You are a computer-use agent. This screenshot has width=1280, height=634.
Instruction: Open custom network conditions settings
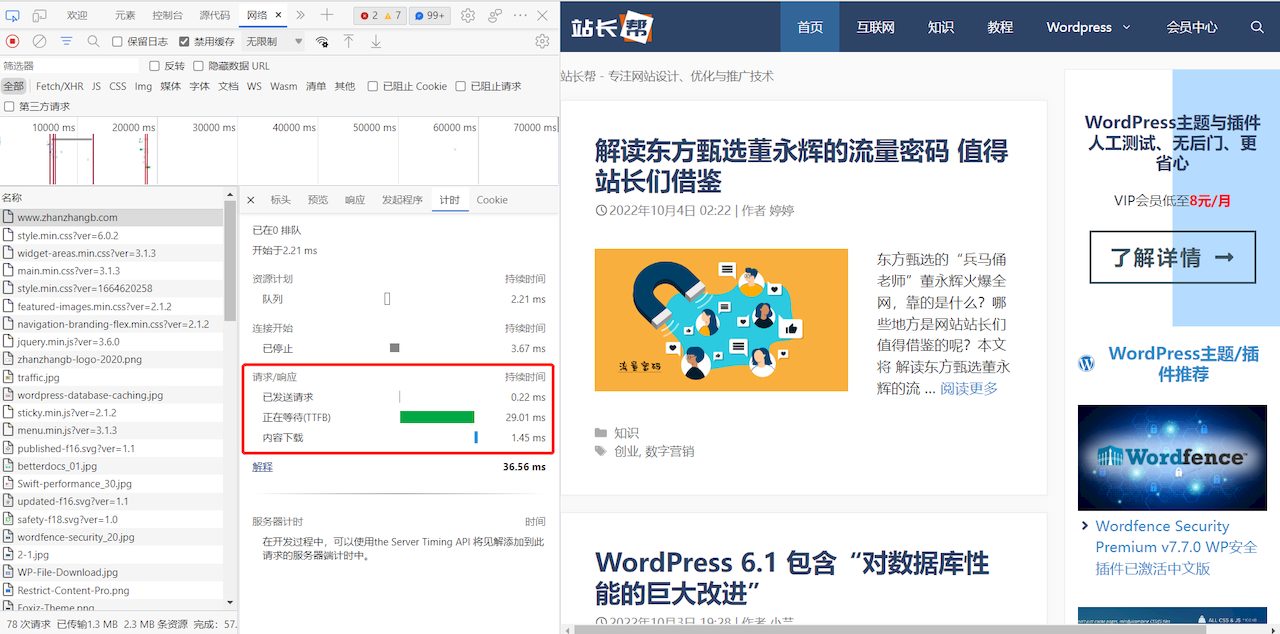point(322,42)
